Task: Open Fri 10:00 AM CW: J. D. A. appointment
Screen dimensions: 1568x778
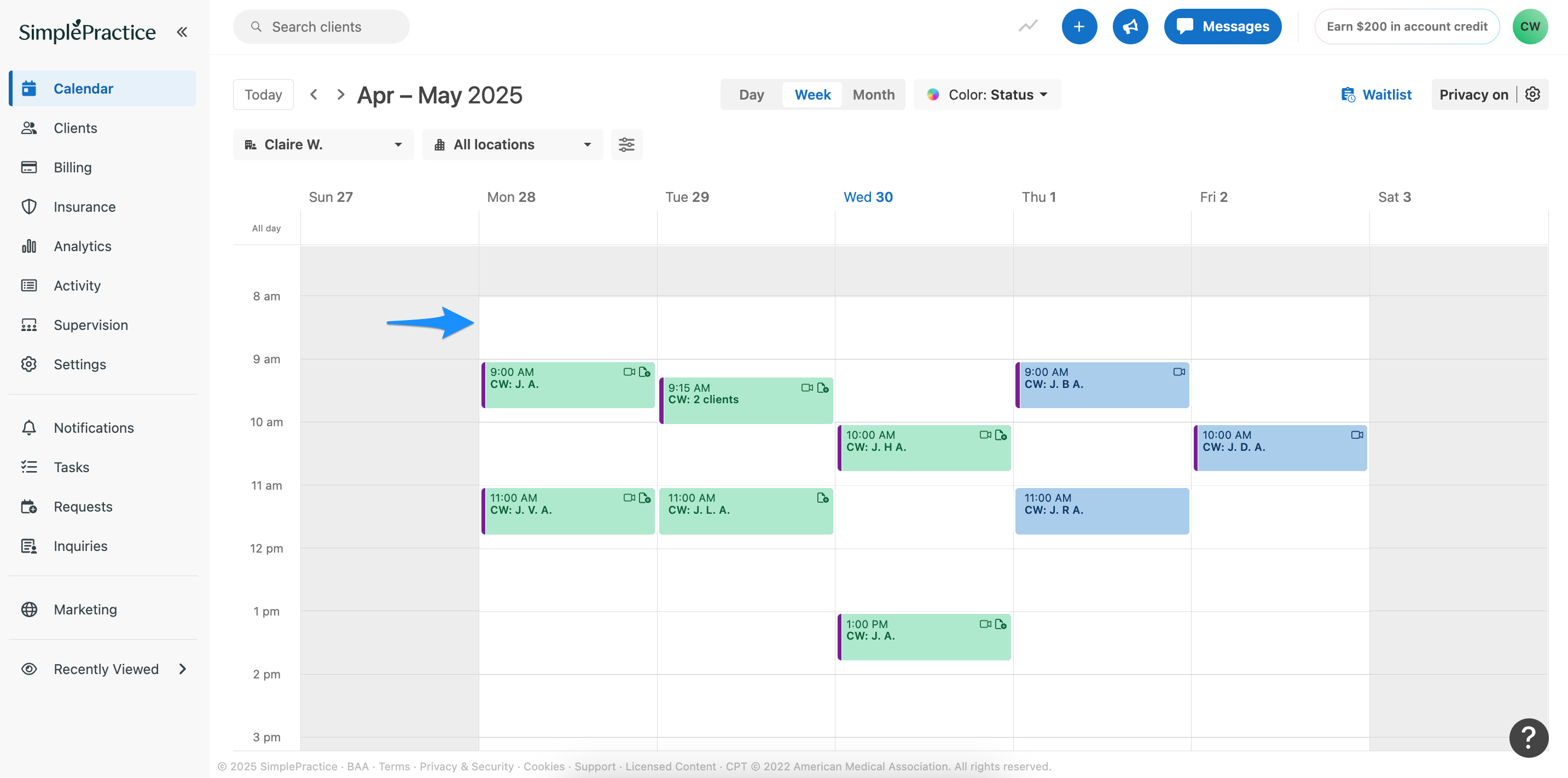Action: click(1280, 448)
